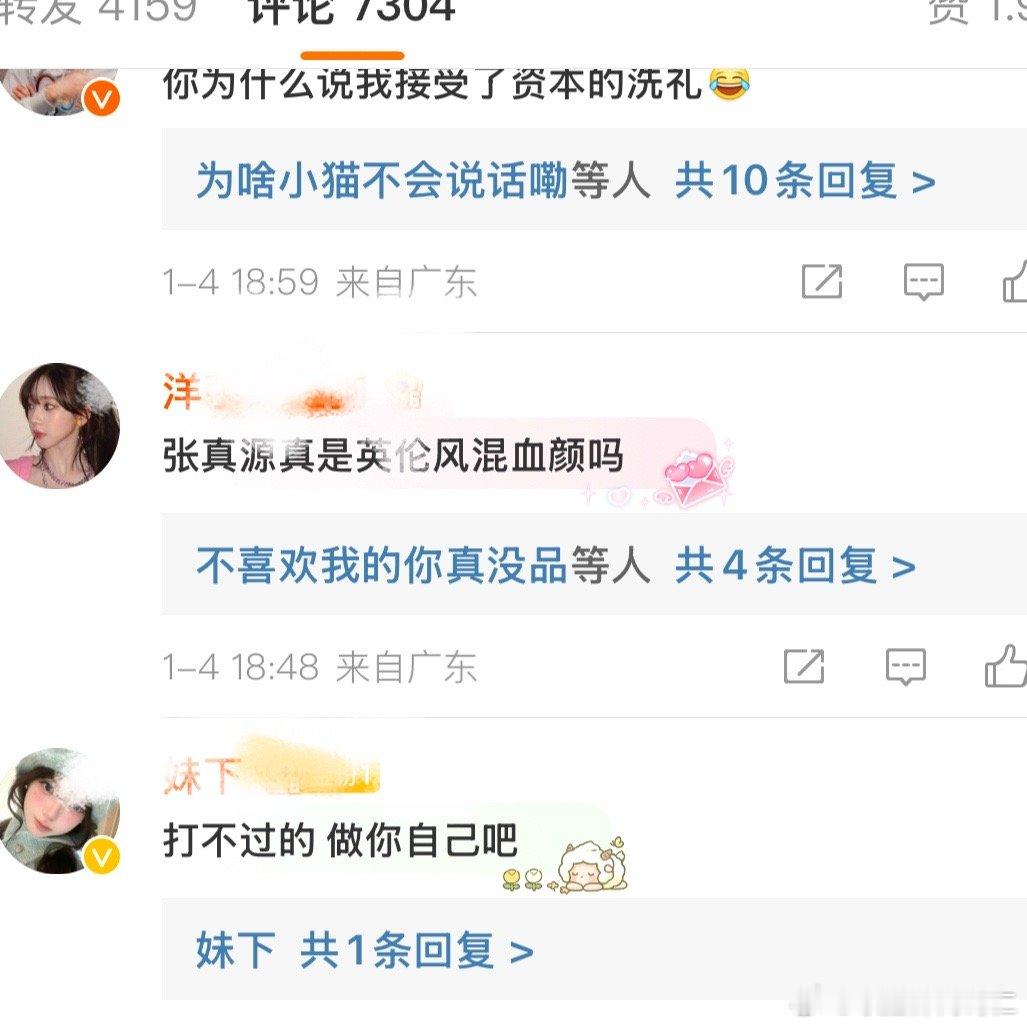Screen dimensions: 1027x1027
Task: Expand the 共1条回复 thread
Action: pyautogui.click(x=417, y=950)
